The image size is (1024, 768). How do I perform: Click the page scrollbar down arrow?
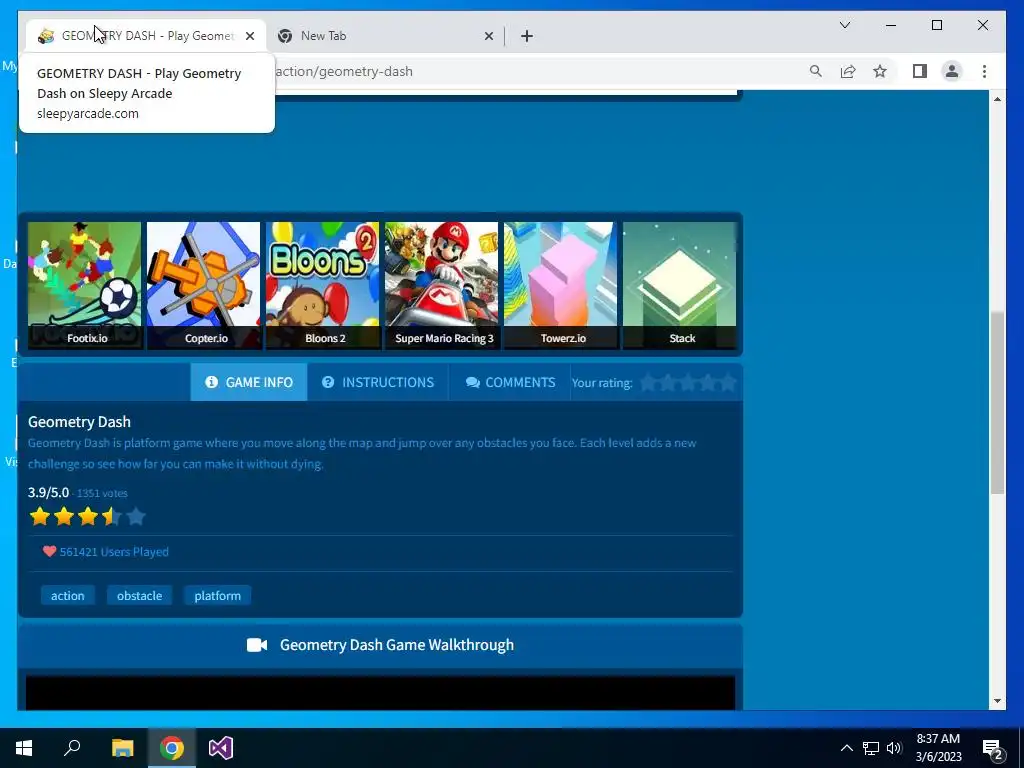click(x=997, y=701)
